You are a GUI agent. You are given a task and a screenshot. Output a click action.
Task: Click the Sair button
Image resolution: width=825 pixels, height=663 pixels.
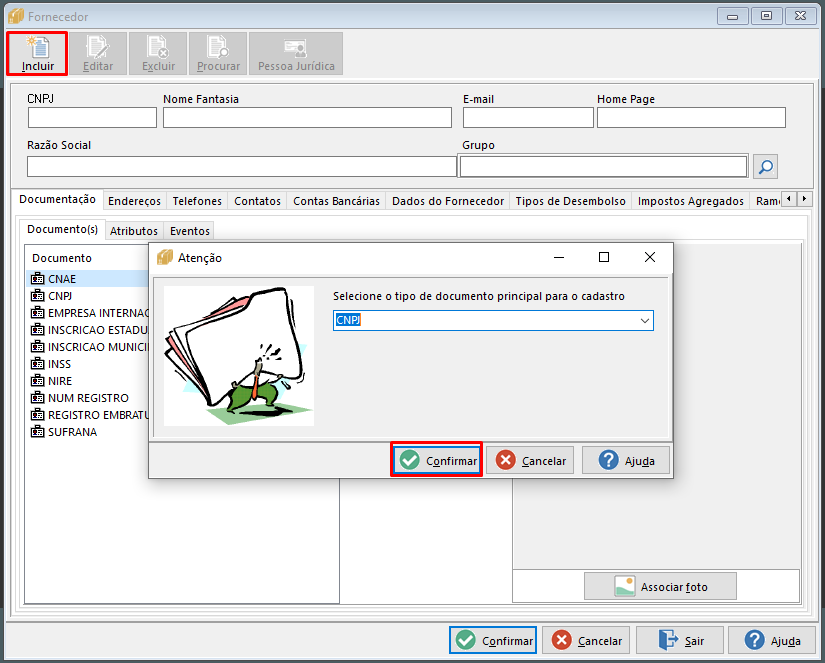[x=680, y=640]
